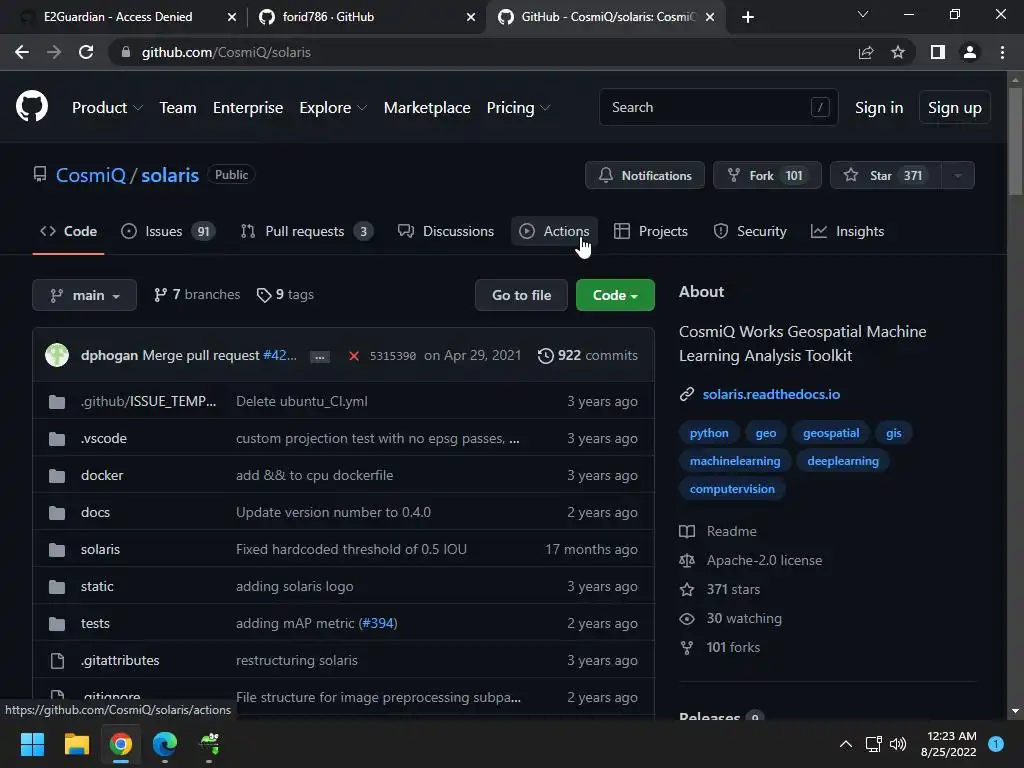This screenshot has width=1024, height=768.
Task: Open the main branch selector
Action: 84,295
